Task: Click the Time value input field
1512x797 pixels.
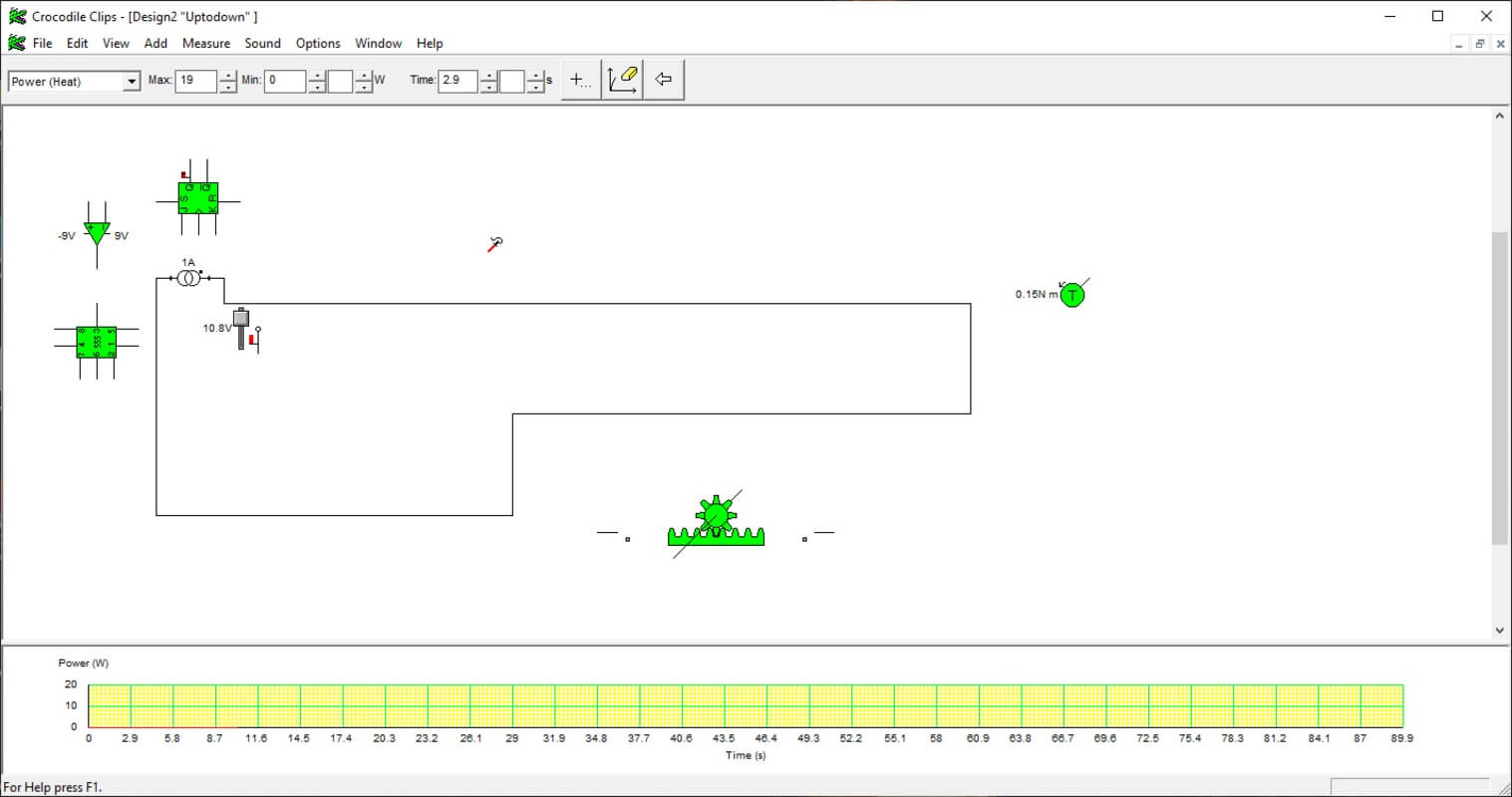Action: click(x=456, y=81)
